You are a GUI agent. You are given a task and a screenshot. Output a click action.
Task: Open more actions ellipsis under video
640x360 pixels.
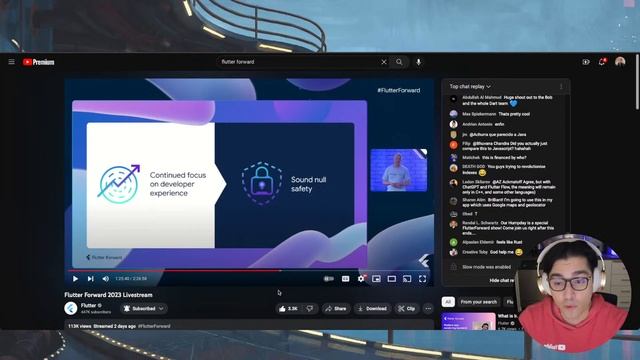tap(428, 309)
